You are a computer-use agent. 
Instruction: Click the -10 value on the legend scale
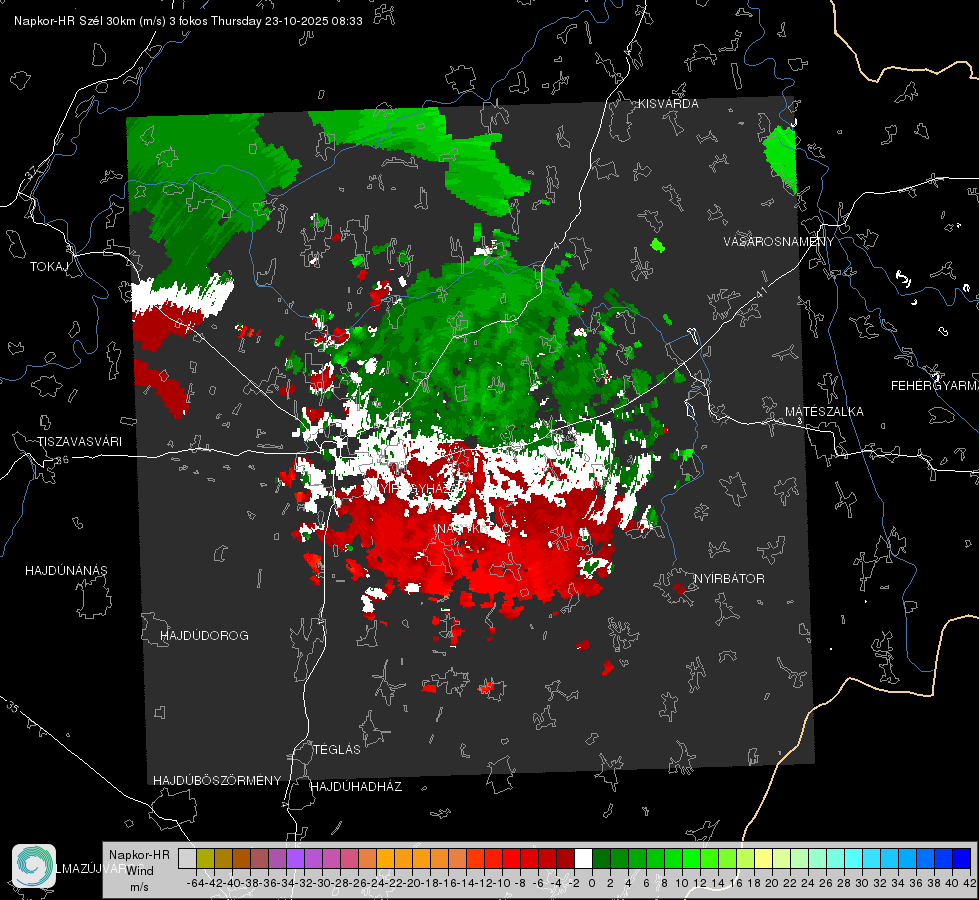(x=502, y=883)
